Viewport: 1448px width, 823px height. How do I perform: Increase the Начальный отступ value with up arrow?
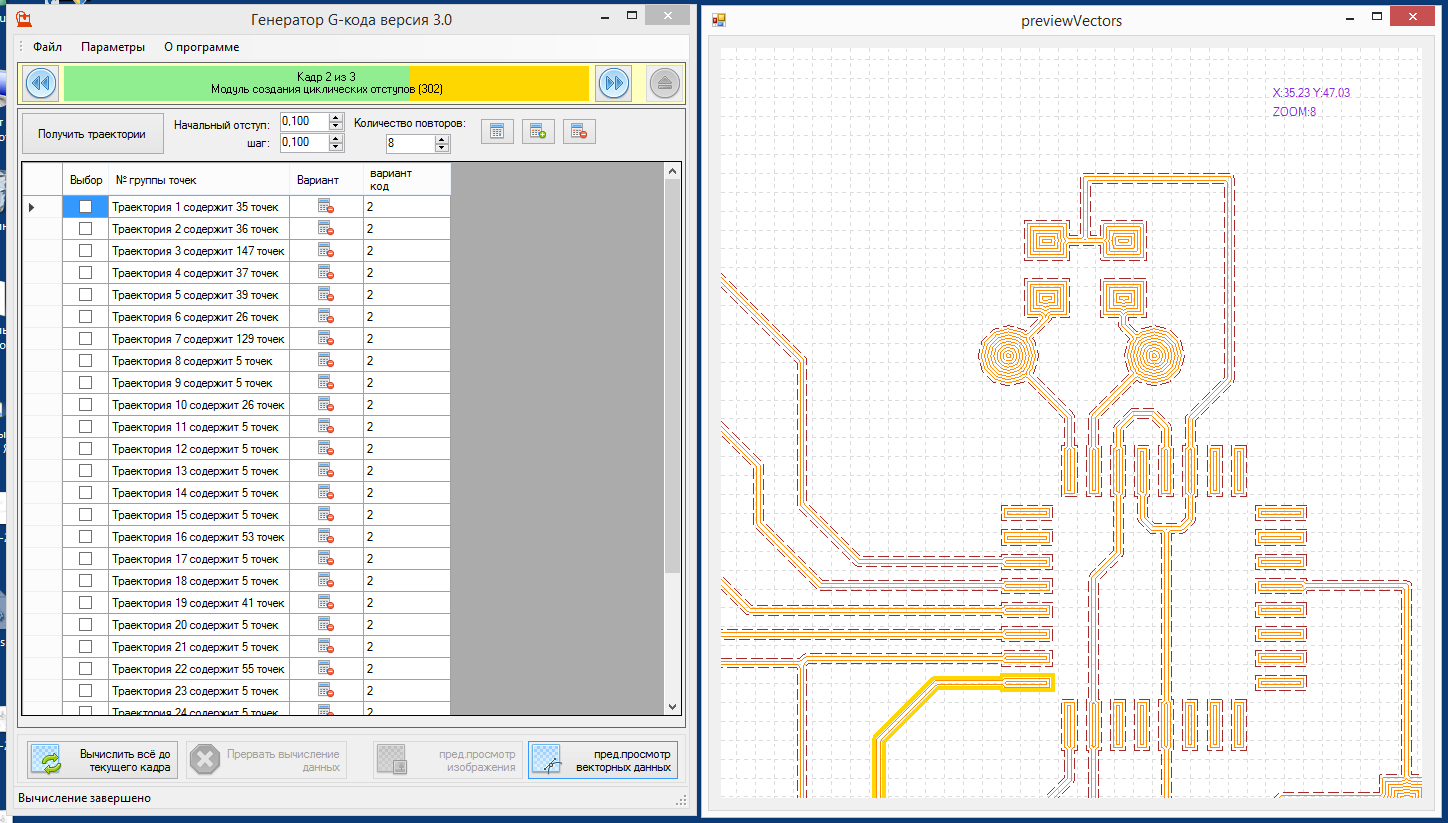point(336,117)
